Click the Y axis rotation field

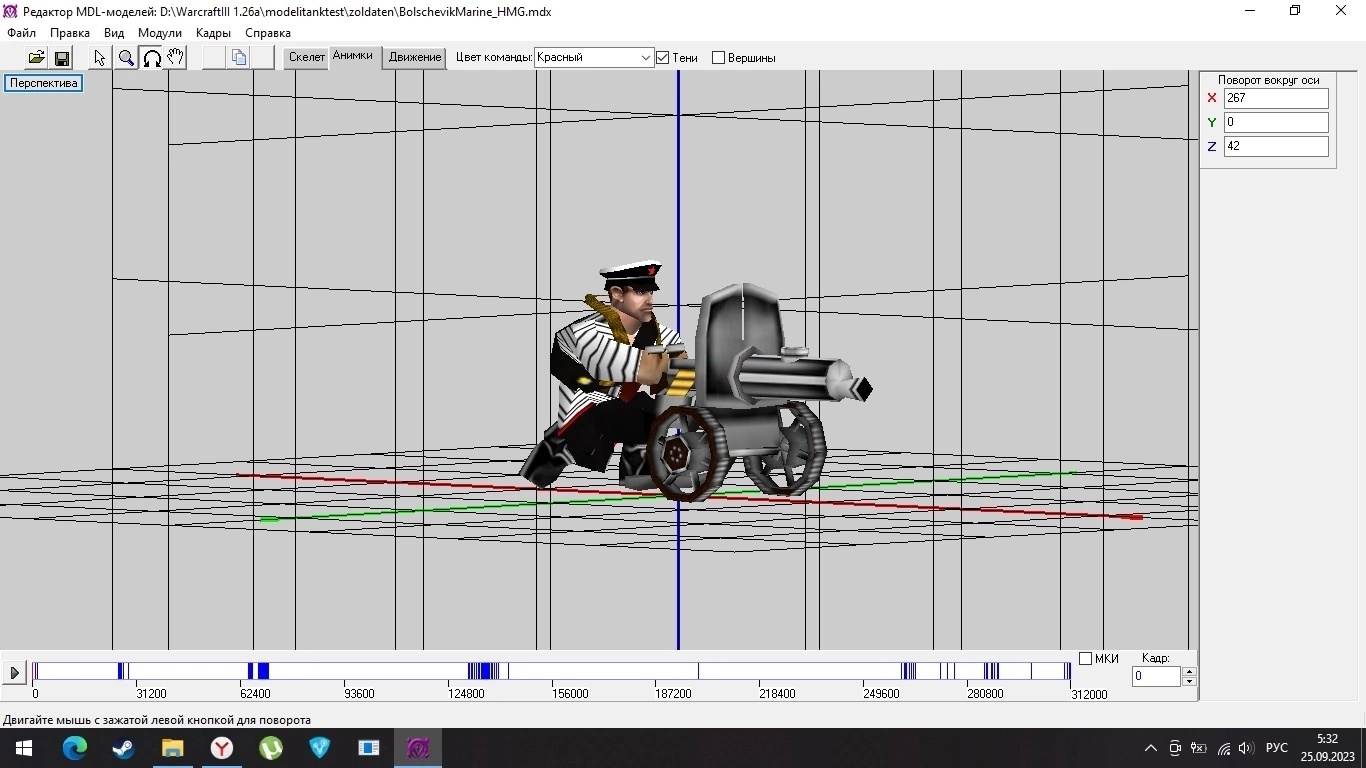(x=1276, y=122)
